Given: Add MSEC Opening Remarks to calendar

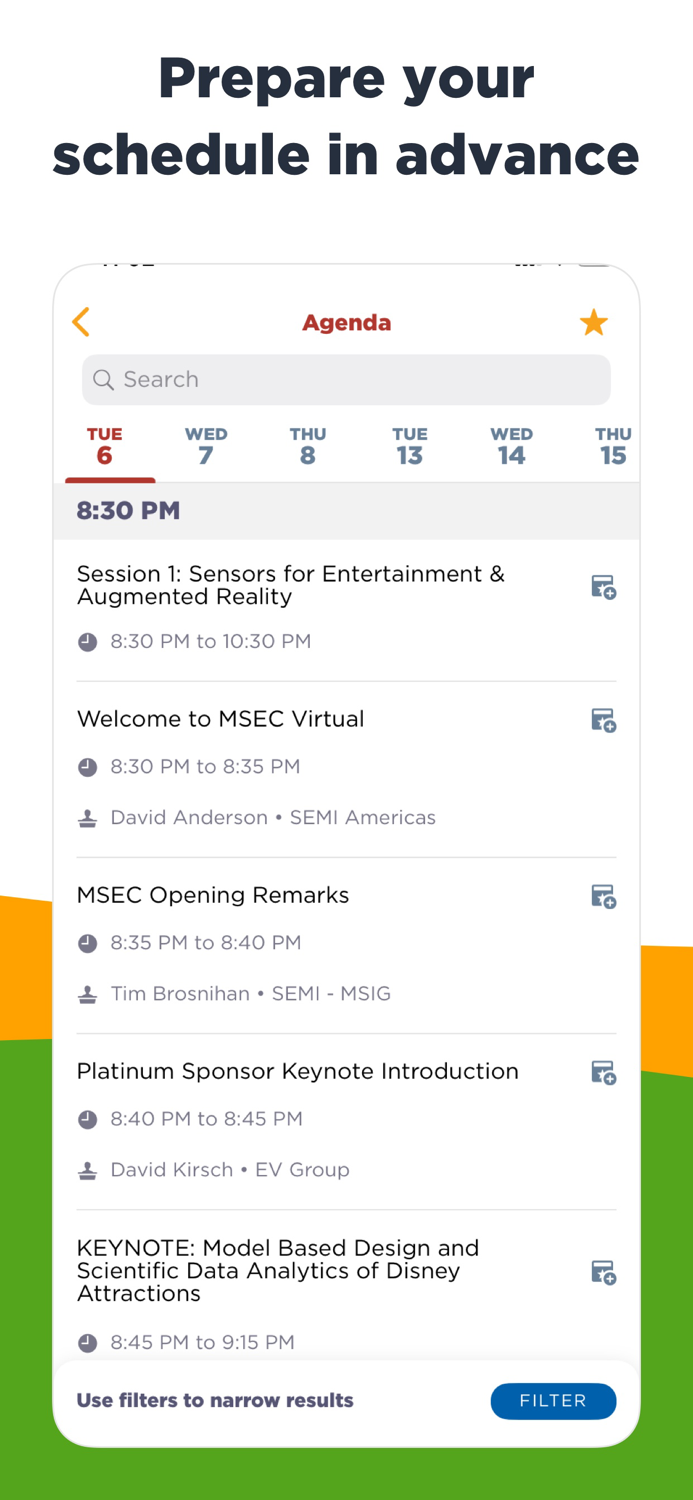Looking at the screenshot, I should pyautogui.click(x=603, y=896).
